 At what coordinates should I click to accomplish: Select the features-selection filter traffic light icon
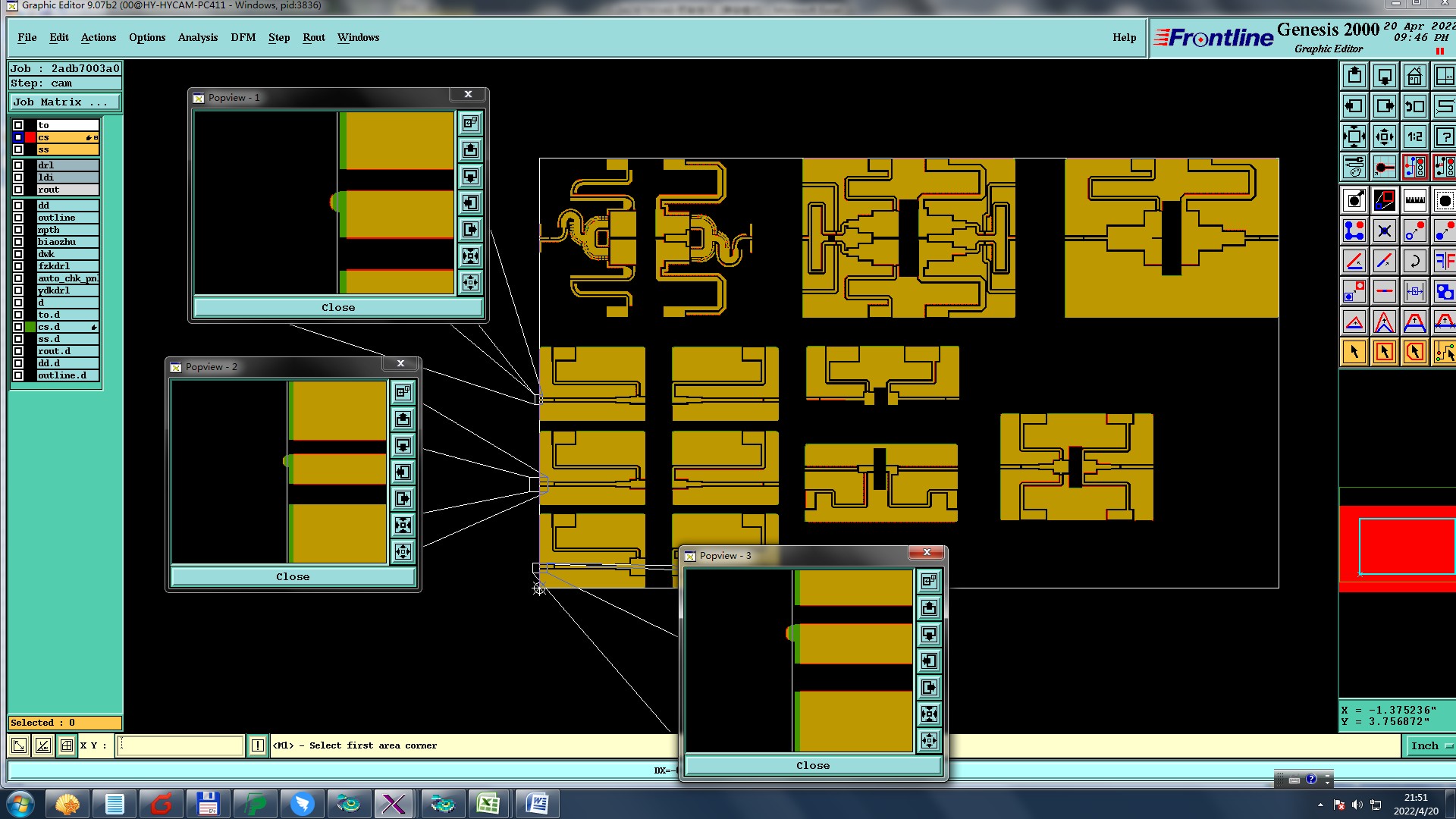click(1415, 167)
